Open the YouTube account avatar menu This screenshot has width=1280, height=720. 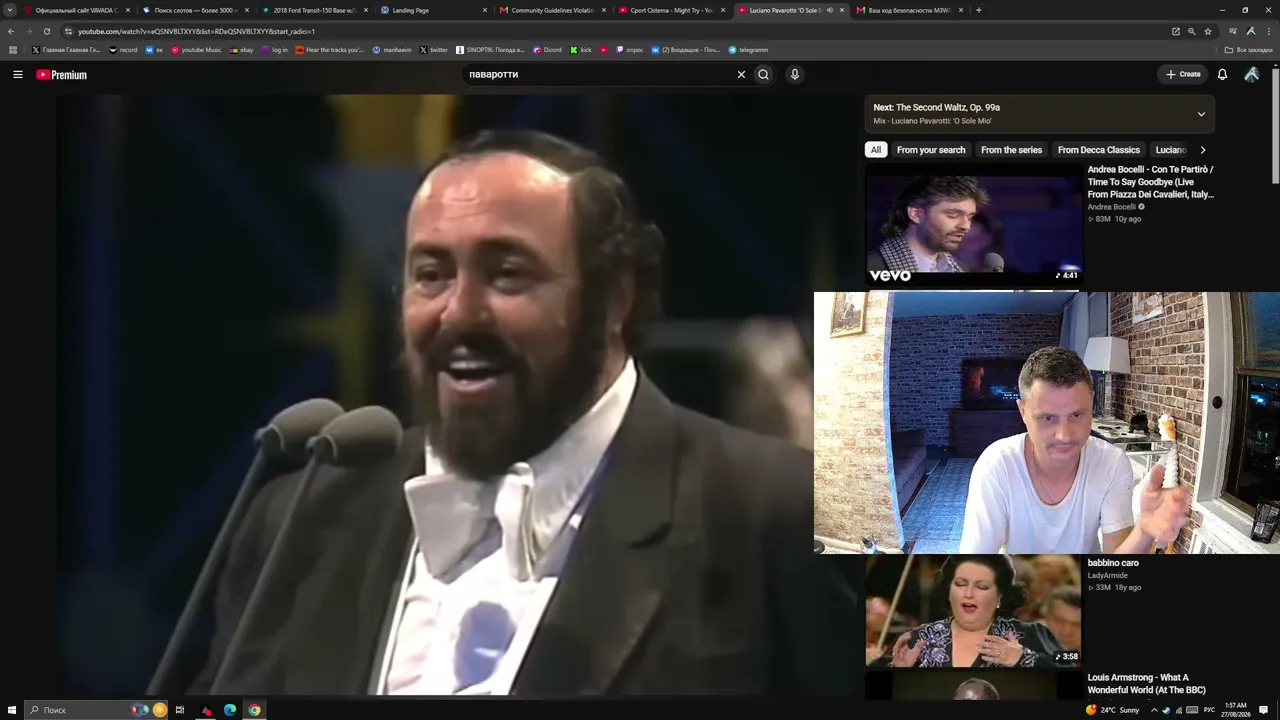[x=1251, y=74]
